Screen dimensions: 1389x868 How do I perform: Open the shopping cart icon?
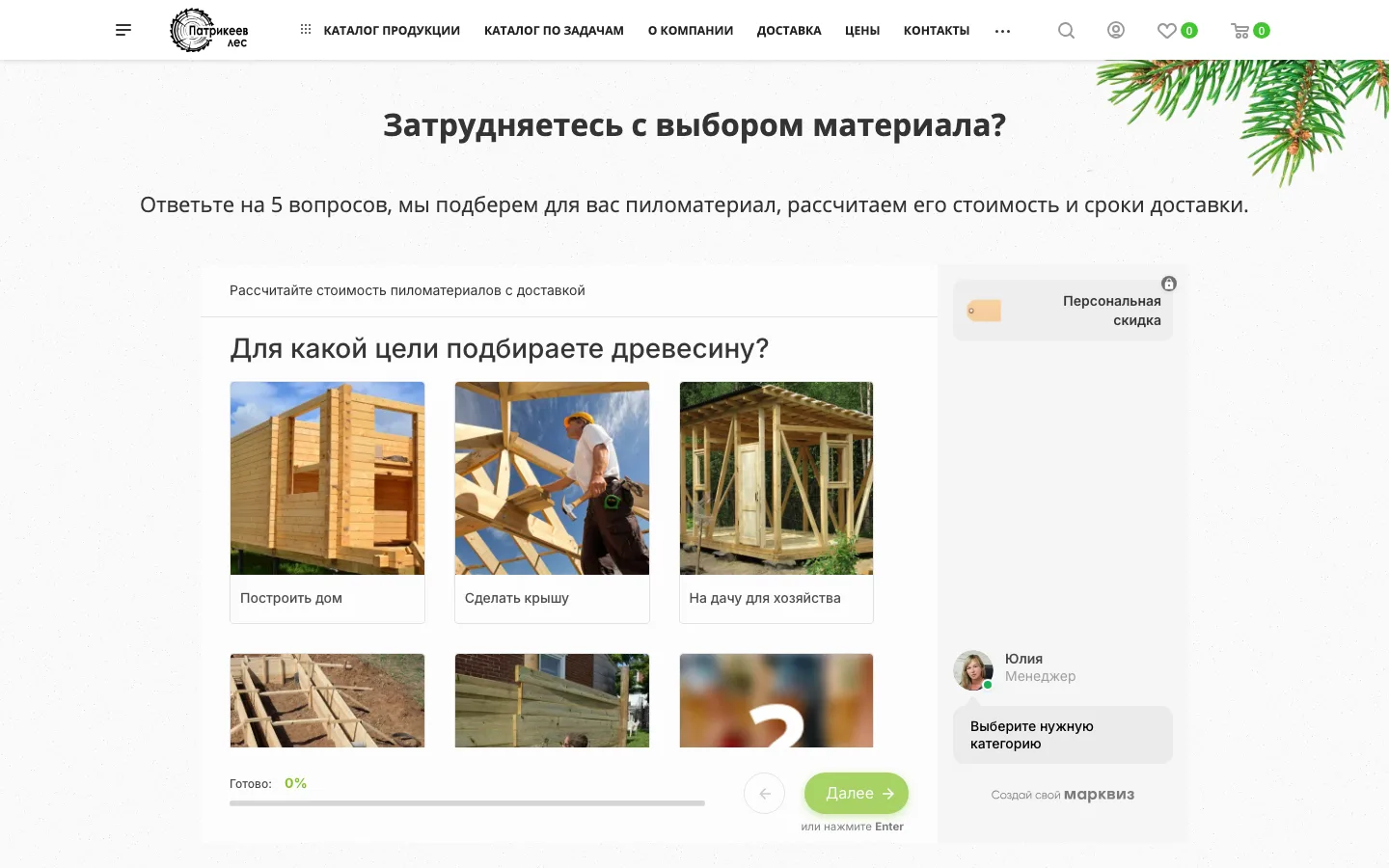coord(1240,31)
